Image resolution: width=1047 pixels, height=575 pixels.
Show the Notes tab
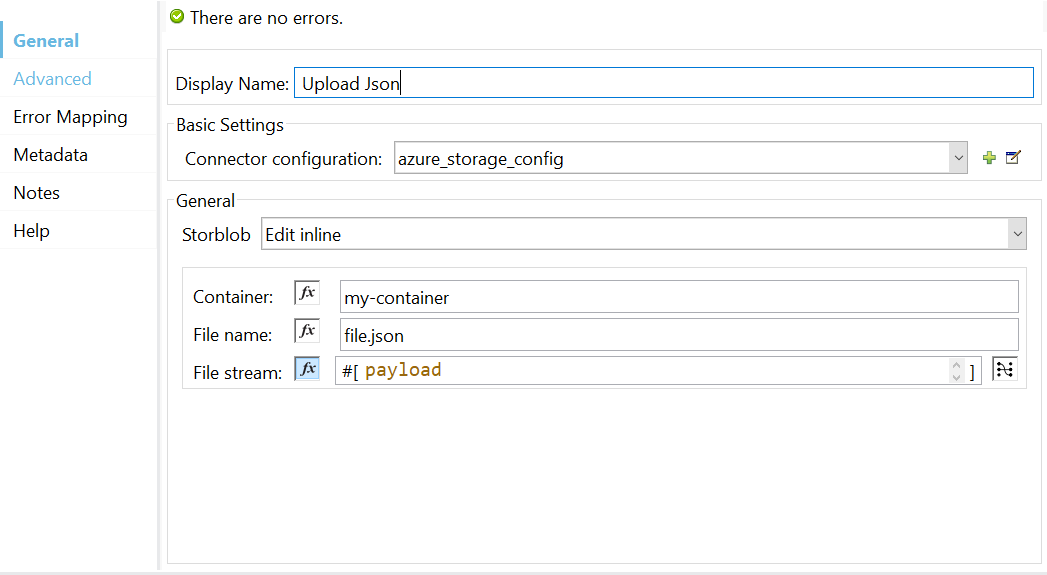point(36,193)
